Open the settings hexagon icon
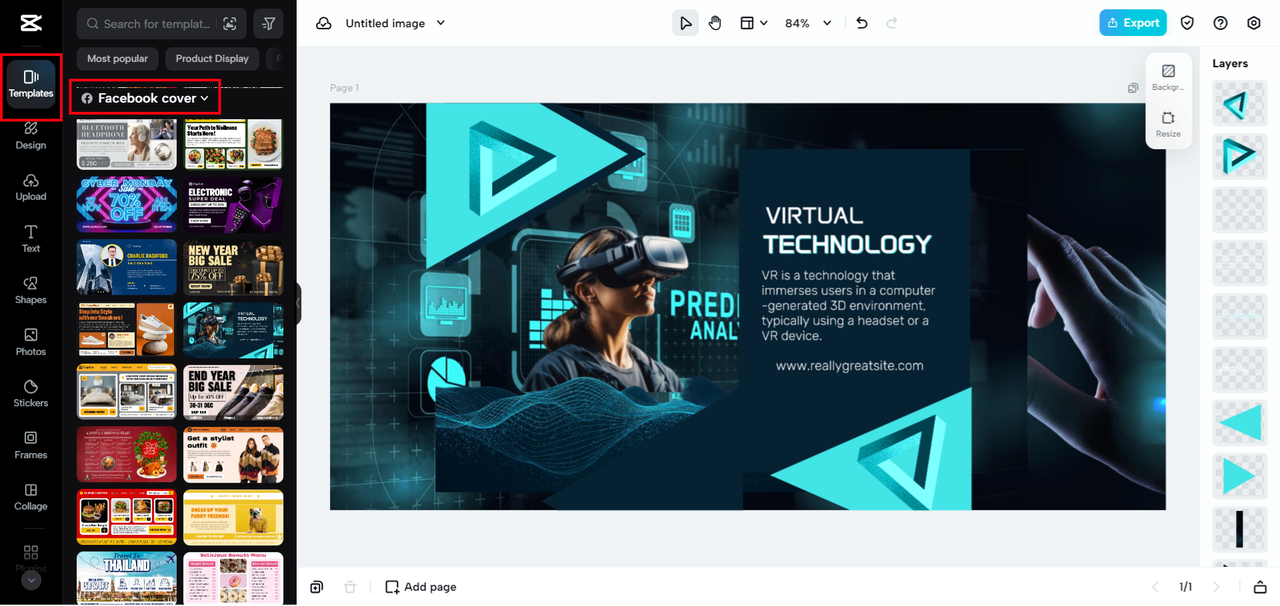1280x606 pixels. (x=1254, y=23)
